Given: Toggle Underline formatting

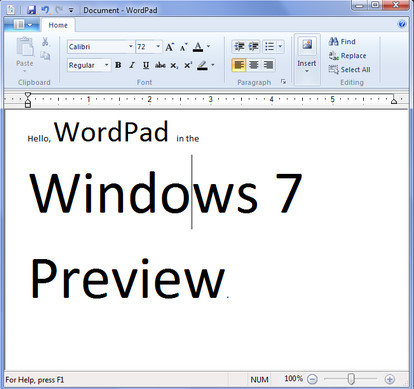Looking at the screenshot, I should click(146, 65).
